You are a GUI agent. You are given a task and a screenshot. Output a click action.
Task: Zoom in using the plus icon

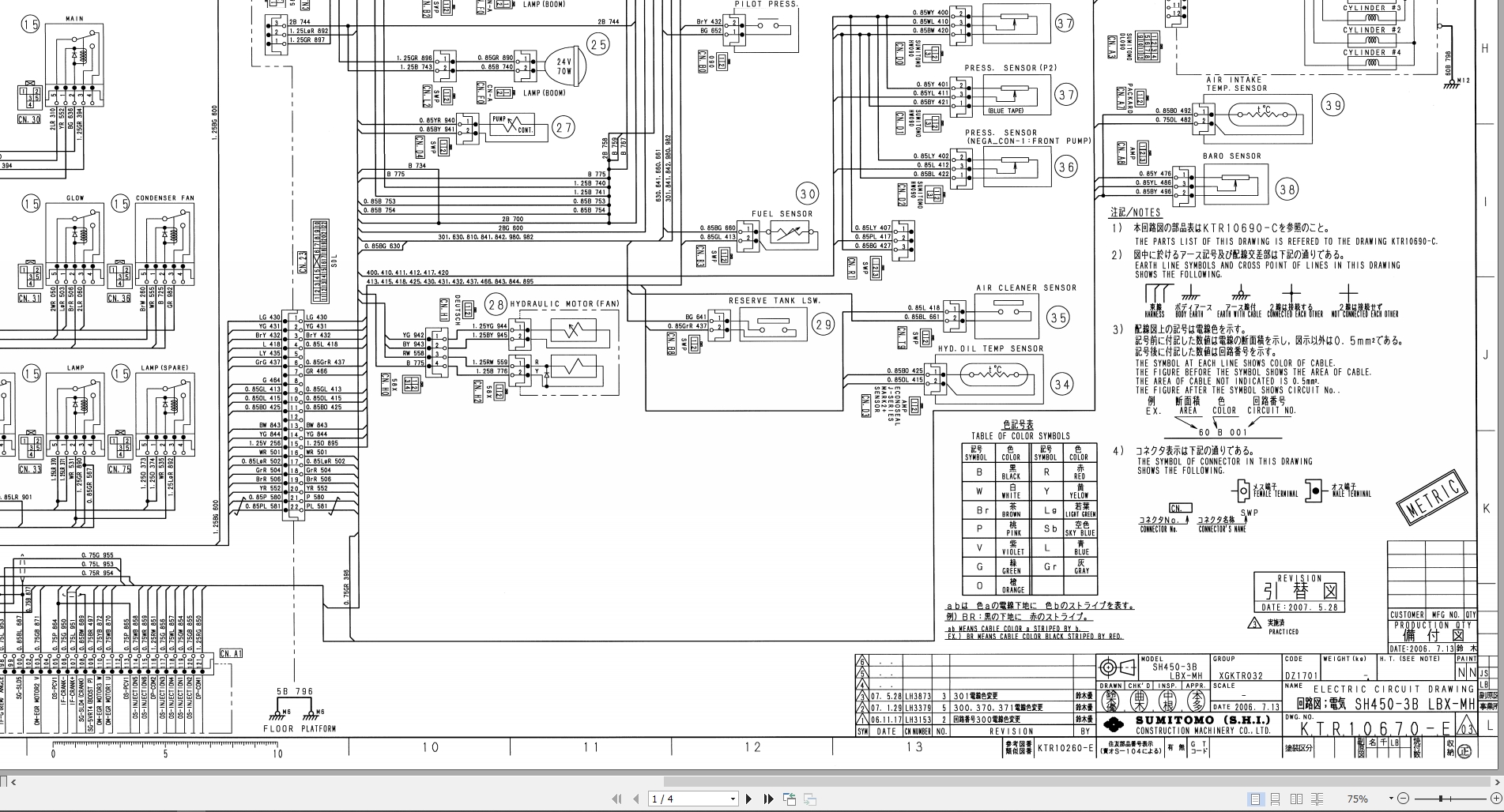(1495, 799)
